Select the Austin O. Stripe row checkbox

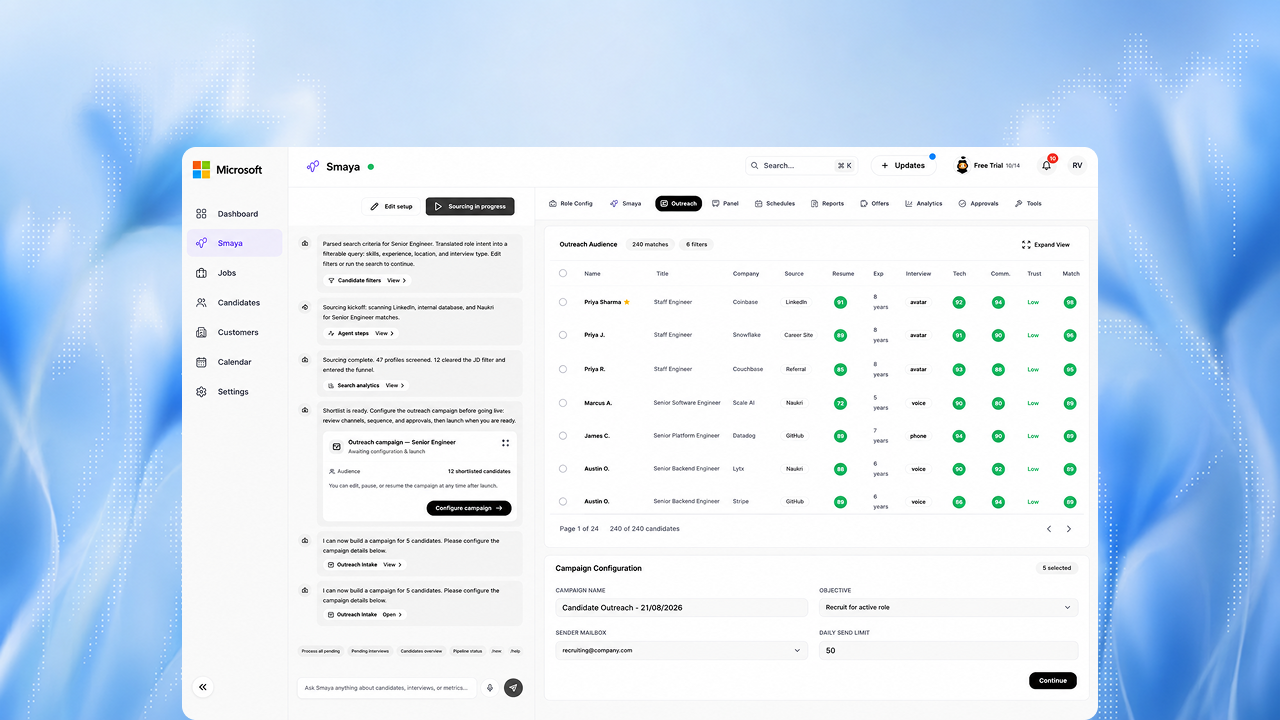[x=563, y=502]
